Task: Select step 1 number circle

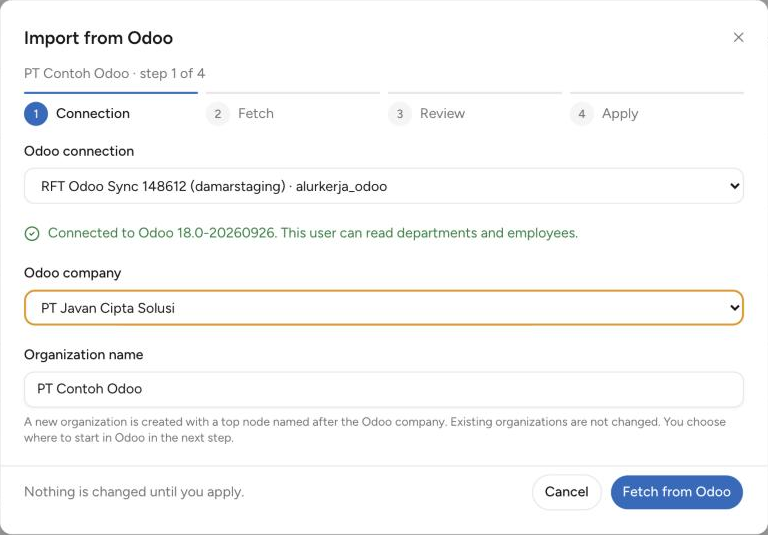Action: click(36, 114)
